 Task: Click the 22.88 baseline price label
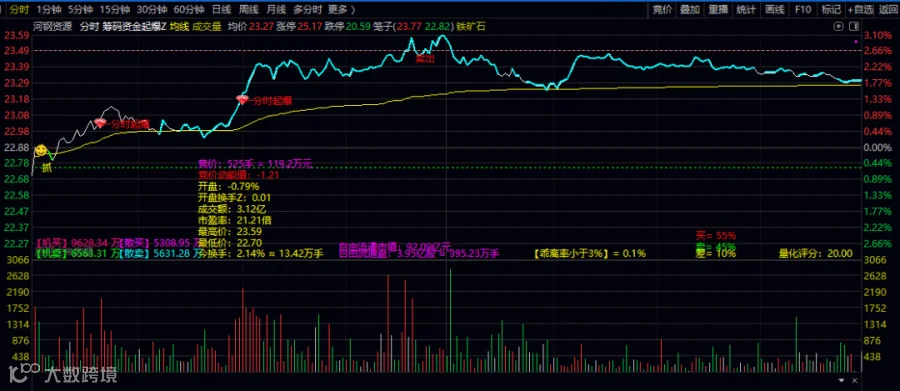click(17, 147)
